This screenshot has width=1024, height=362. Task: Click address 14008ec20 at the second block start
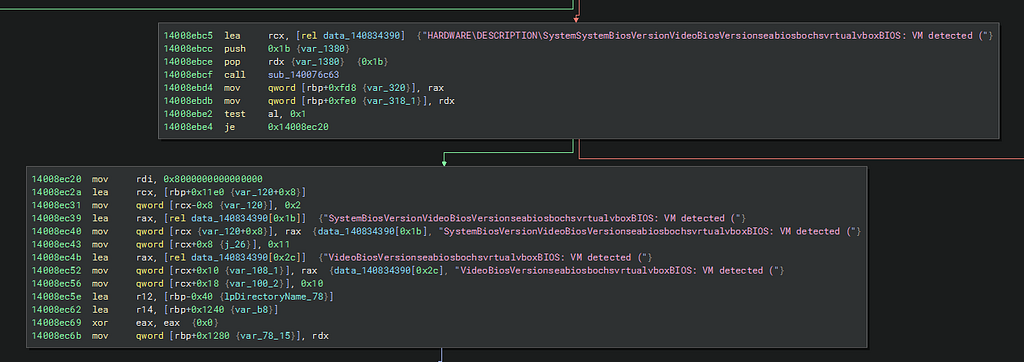pyautogui.click(x=58, y=178)
